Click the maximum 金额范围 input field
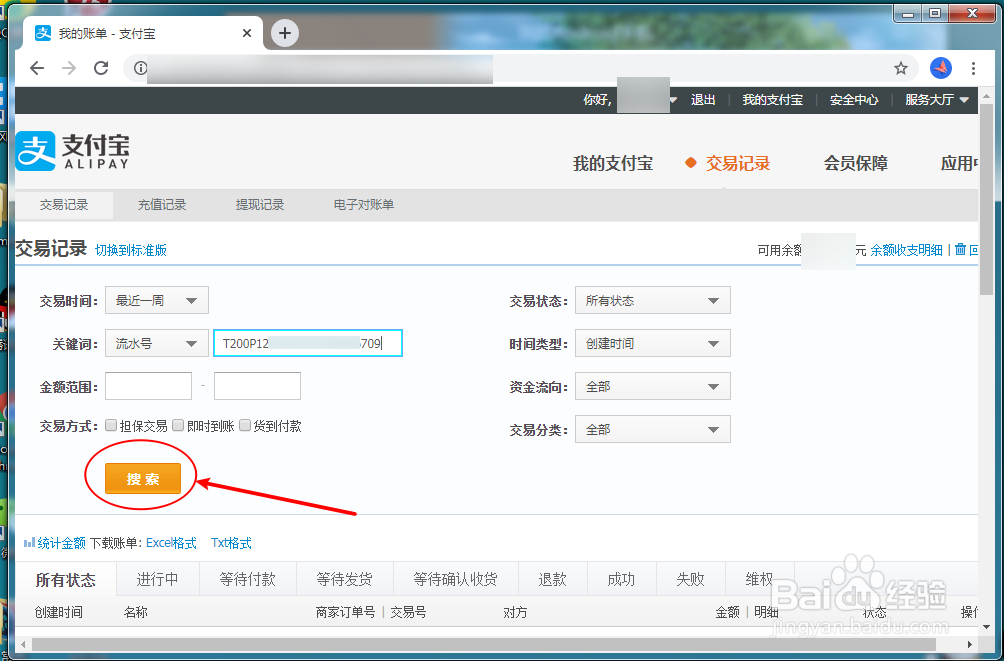This screenshot has width=1004, height=661. (257, 386)
